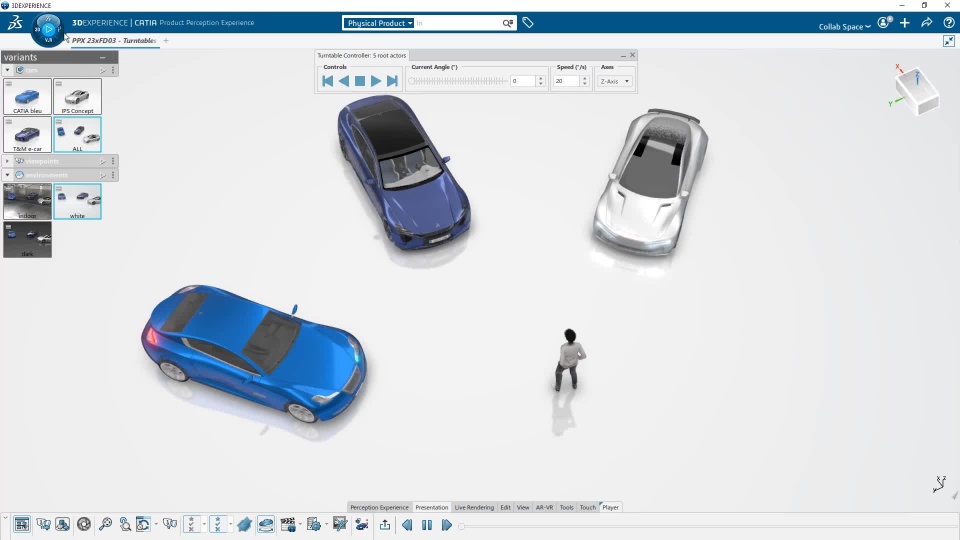
Task: Click the Current Angle slider
Action: (459, 81)
